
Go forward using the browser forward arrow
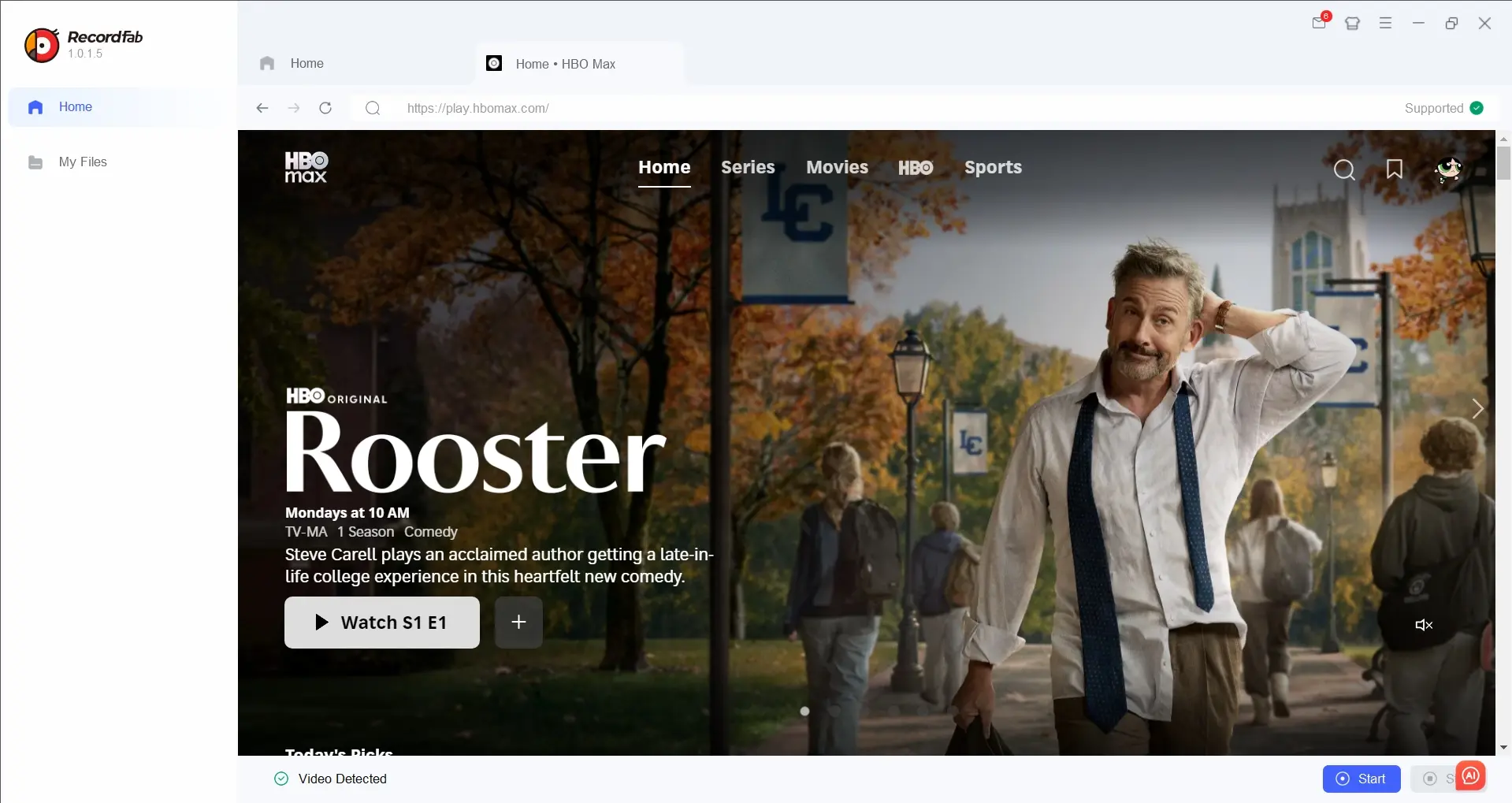pyautogui.click(x=294, y=108)
